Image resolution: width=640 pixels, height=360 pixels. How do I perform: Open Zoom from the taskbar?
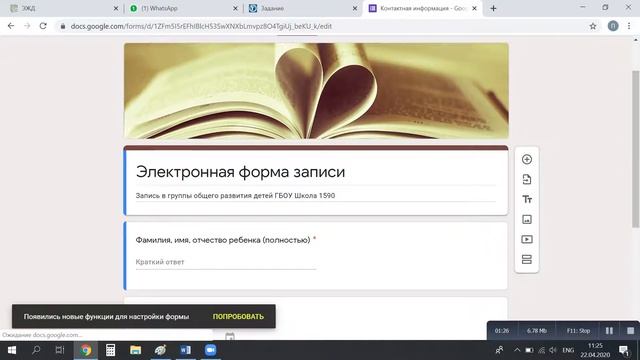(210, 350)
